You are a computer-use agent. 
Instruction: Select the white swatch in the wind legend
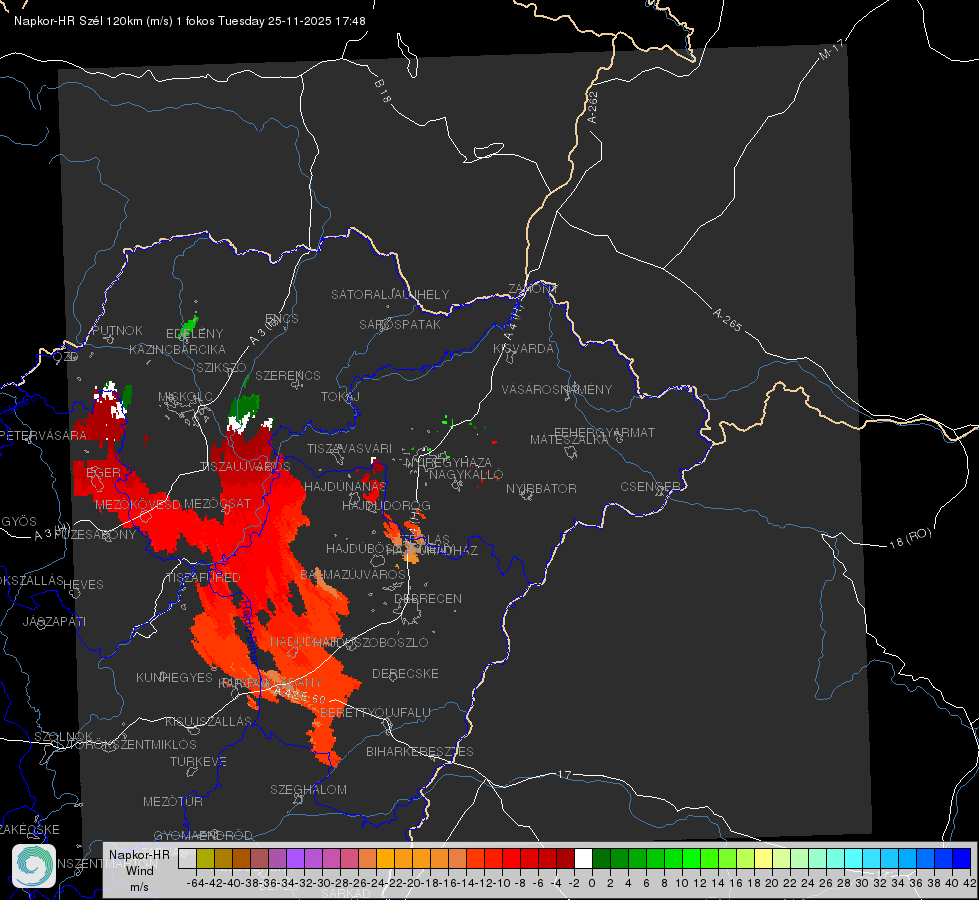point(583,858)
